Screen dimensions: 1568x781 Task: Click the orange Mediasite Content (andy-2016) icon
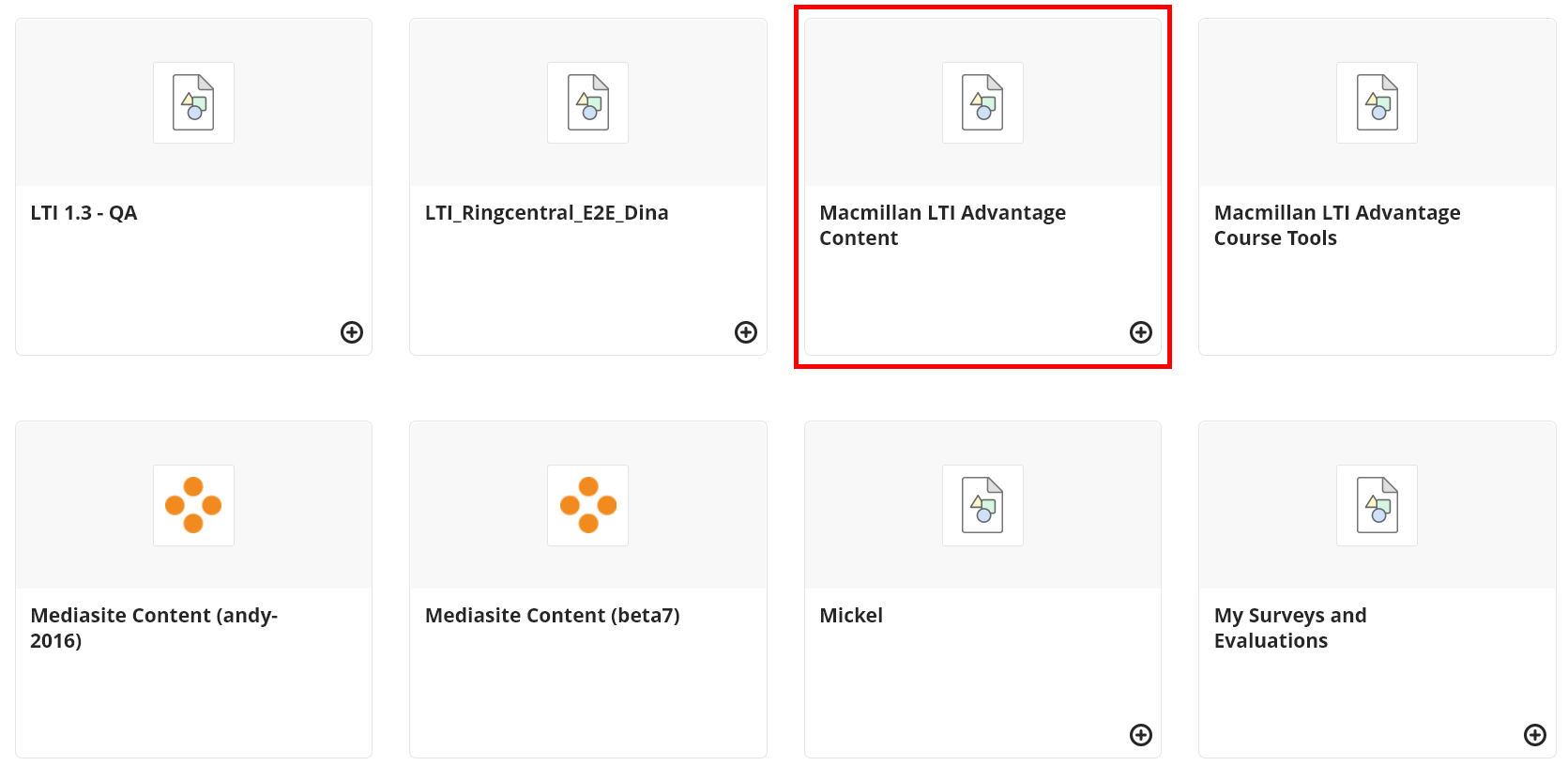[193, 505]
